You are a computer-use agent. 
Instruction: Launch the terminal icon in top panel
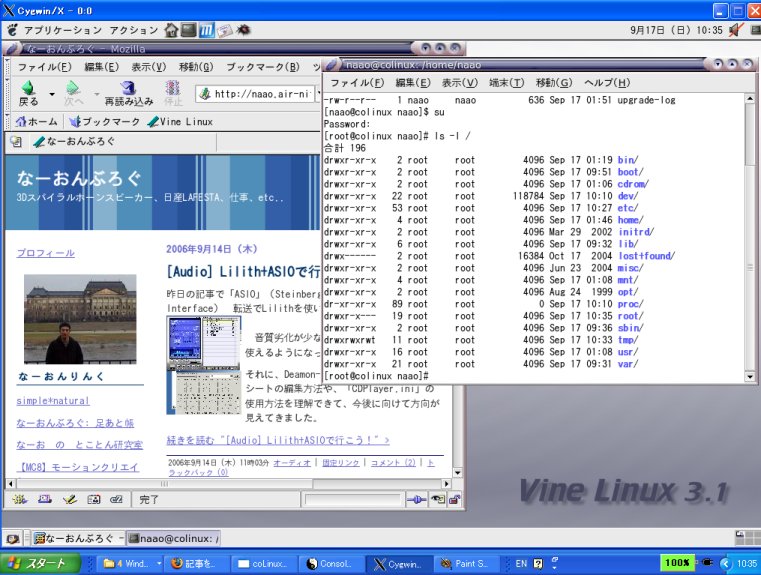point(188,30)
